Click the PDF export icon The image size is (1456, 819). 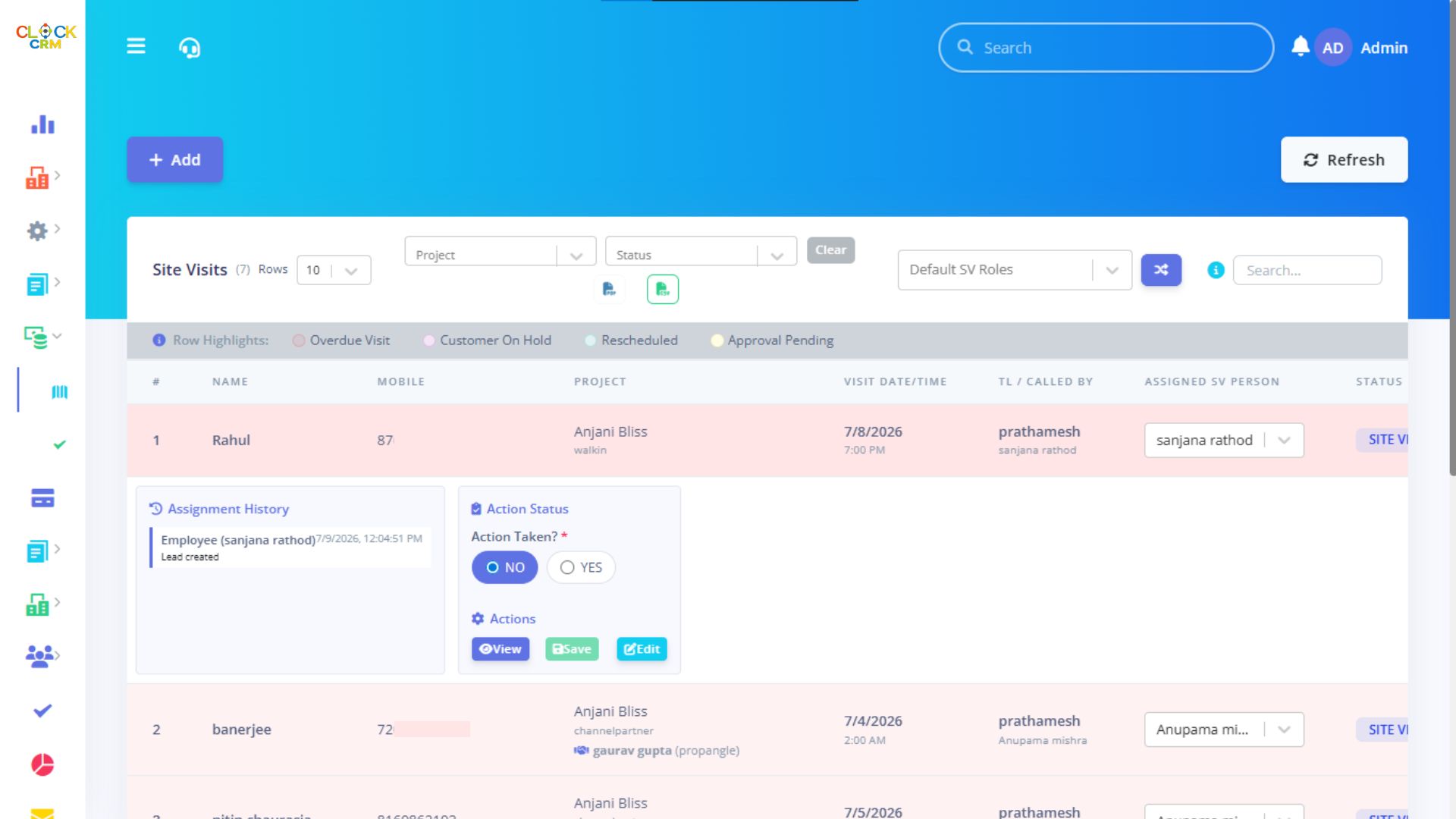tap(609, 289)
